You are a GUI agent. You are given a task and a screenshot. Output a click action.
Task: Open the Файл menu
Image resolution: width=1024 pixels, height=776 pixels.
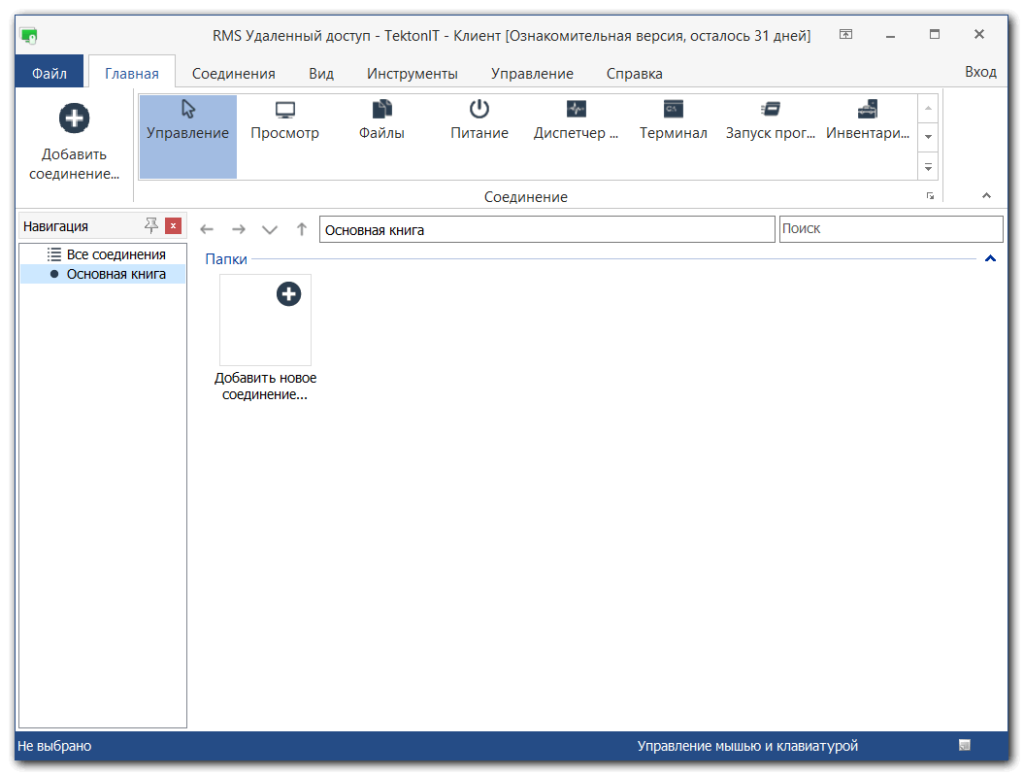click(49, 73)
